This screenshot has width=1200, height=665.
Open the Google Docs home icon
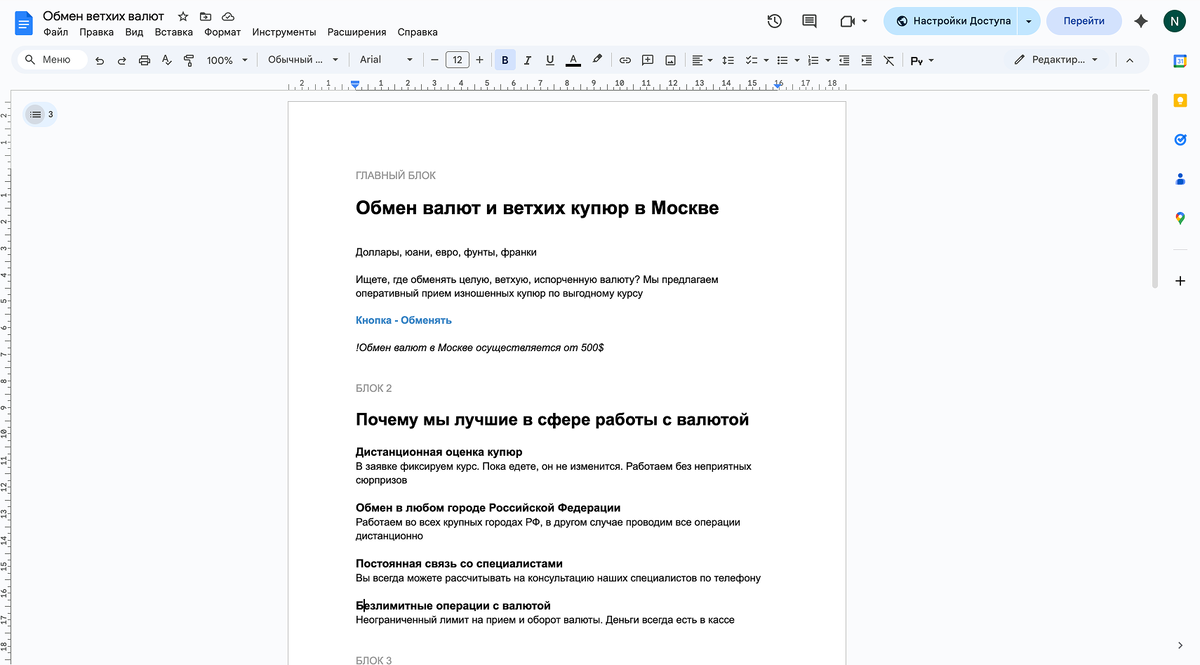(x=23, y=22)
